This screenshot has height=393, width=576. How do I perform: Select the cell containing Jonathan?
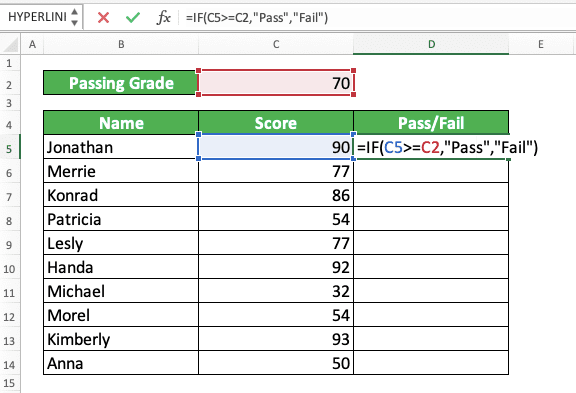click(x=121, y=147)
